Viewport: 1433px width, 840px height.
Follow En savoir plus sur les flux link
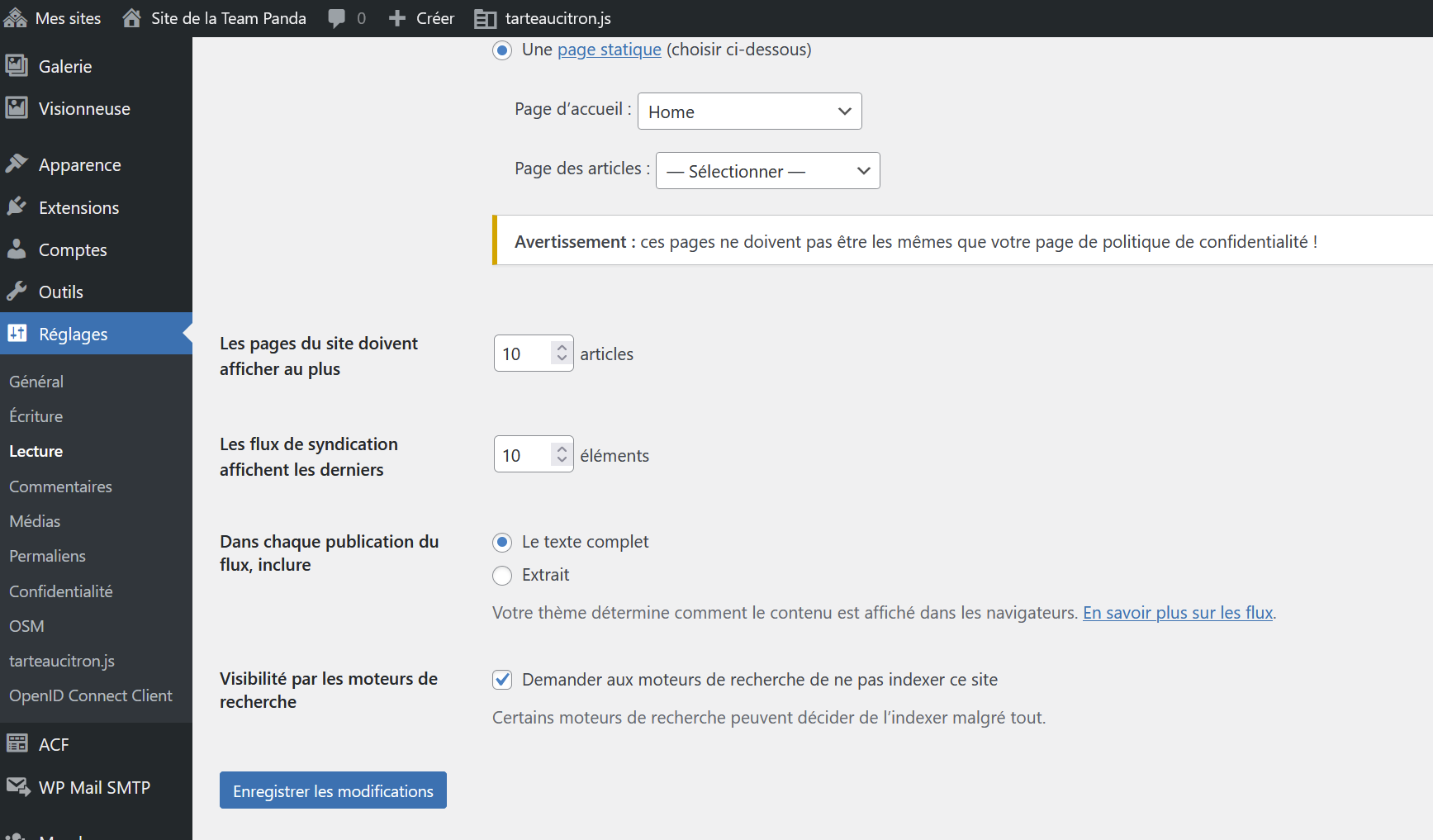tap(1178, 613)
